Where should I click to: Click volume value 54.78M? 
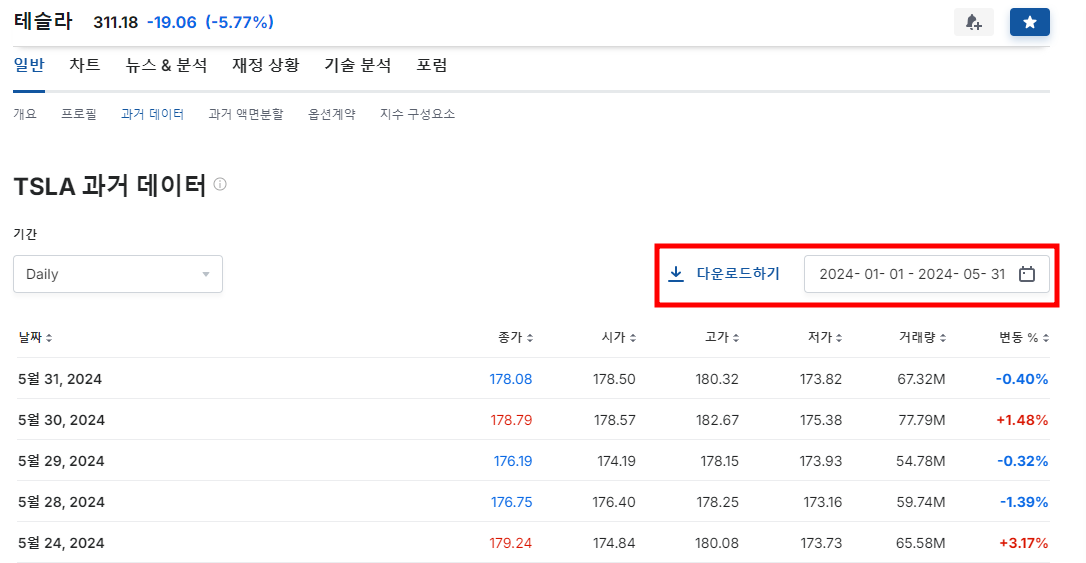[920, 461]
